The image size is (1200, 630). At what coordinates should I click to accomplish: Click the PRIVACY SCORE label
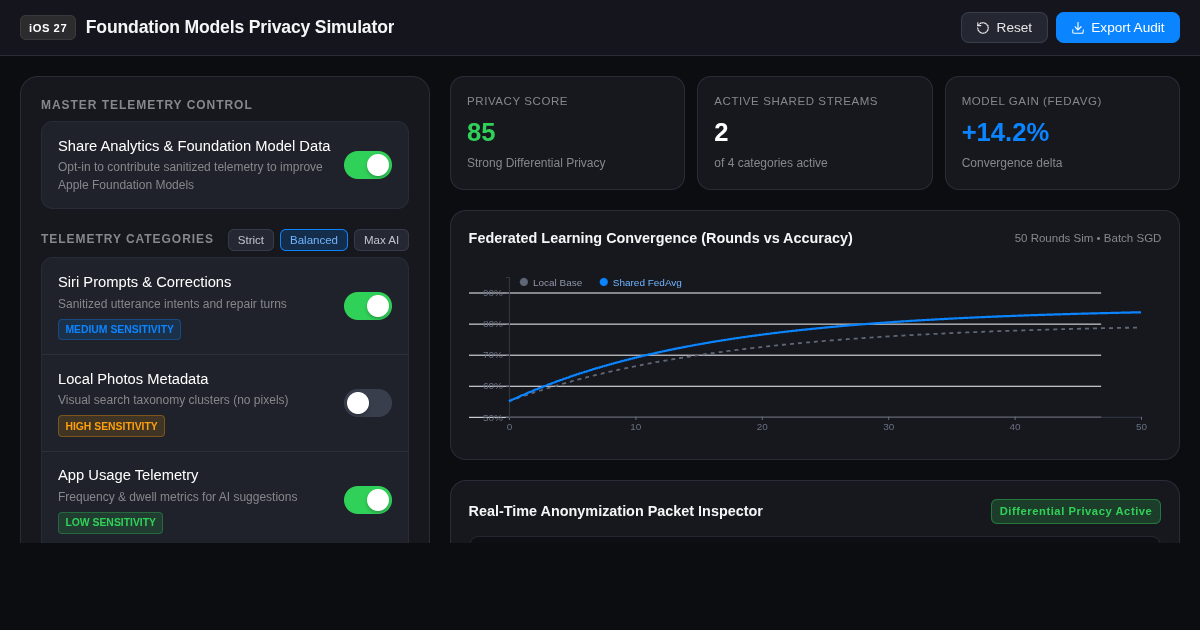point(517,101)
